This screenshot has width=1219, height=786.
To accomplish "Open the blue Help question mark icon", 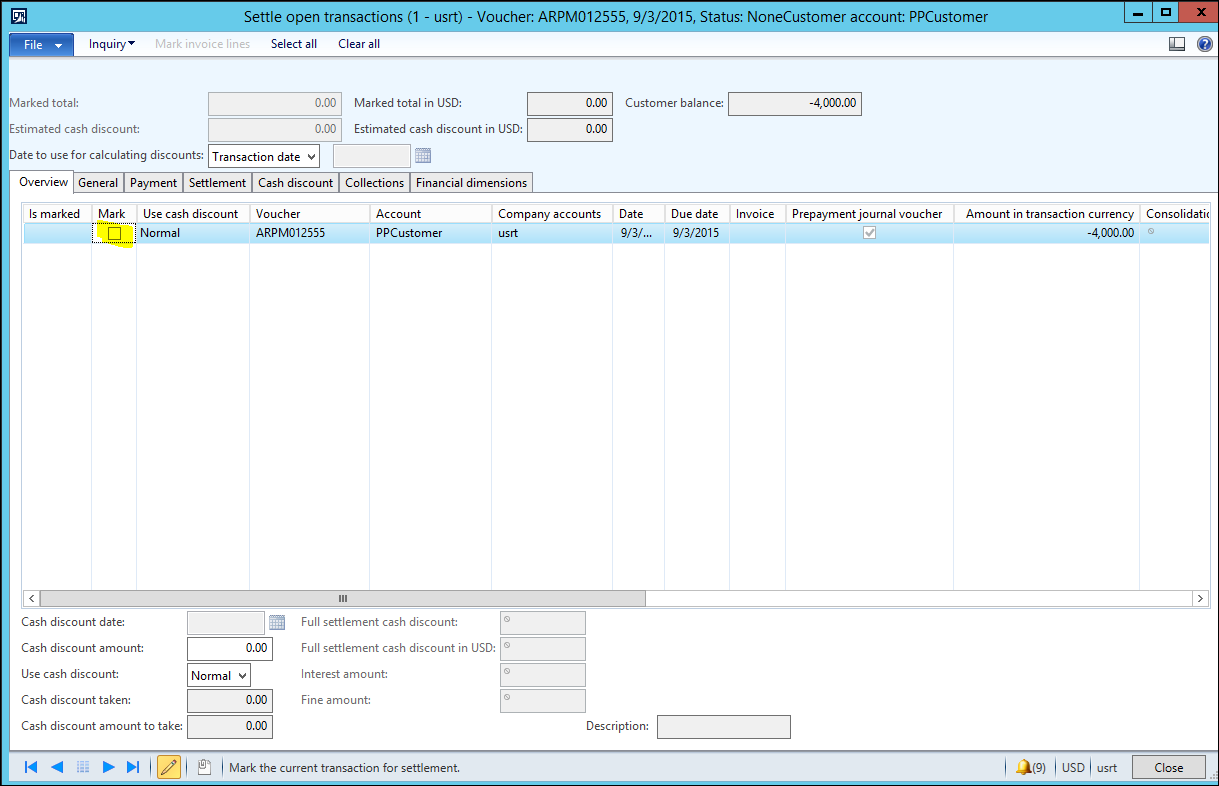I will 1204,44.
